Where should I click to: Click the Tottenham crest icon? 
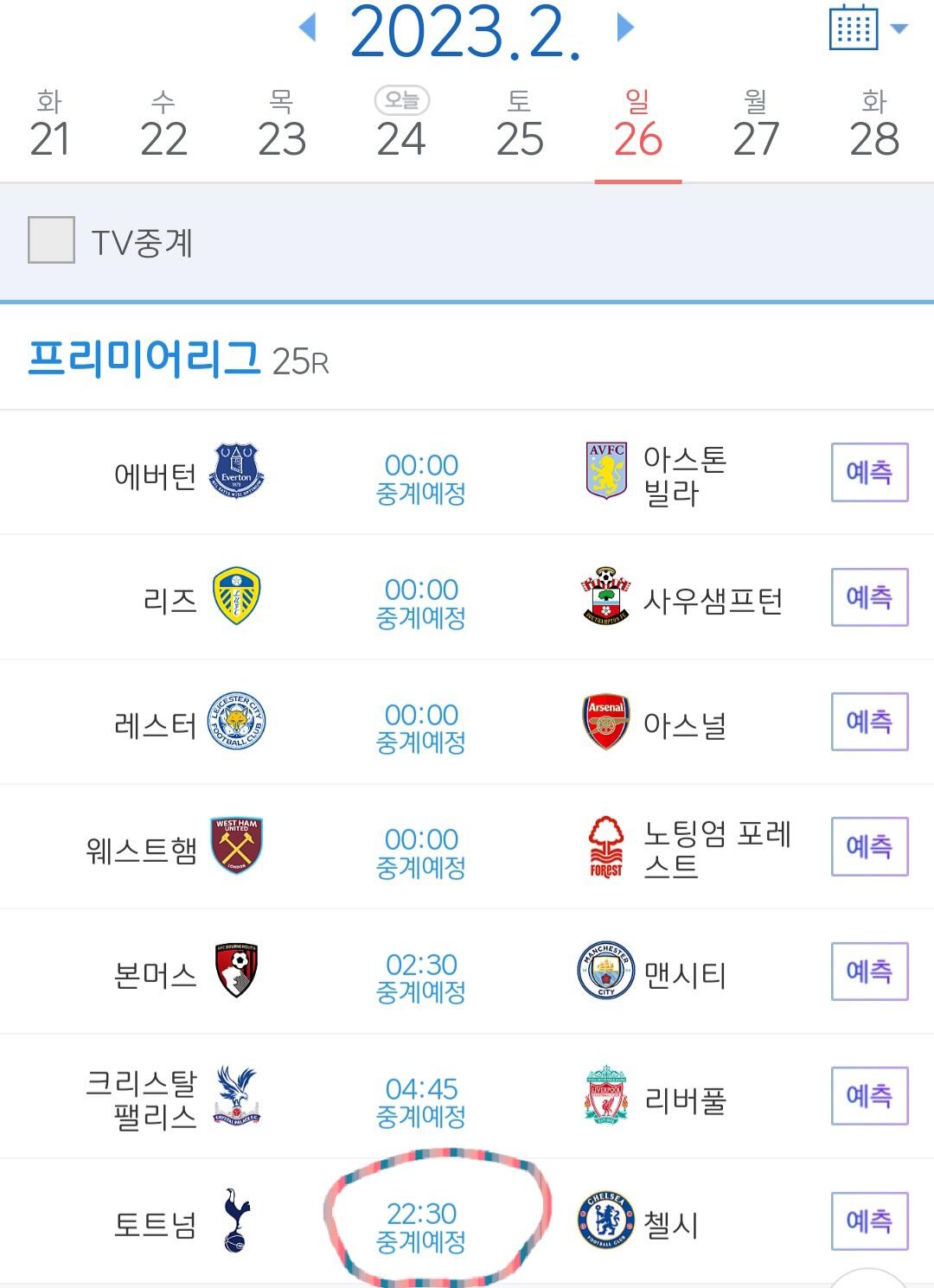[235, 1220]
